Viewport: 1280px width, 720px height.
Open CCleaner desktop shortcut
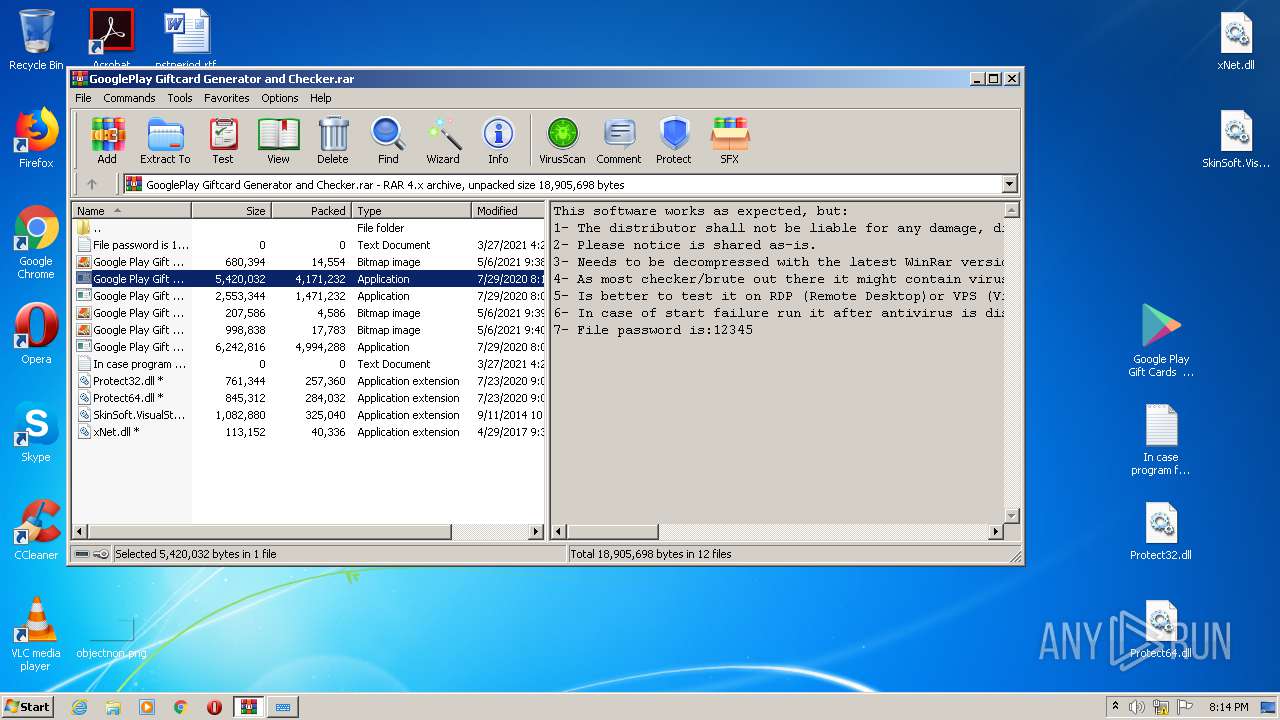pos(36,530)
